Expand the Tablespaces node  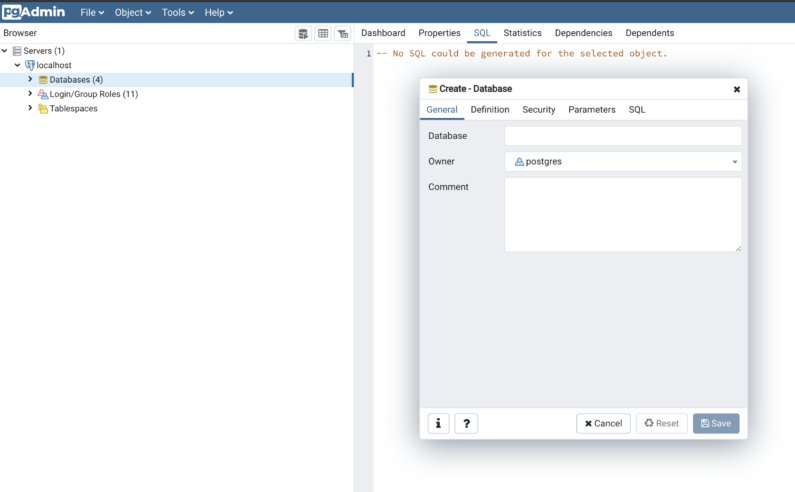tap(30, 108)
